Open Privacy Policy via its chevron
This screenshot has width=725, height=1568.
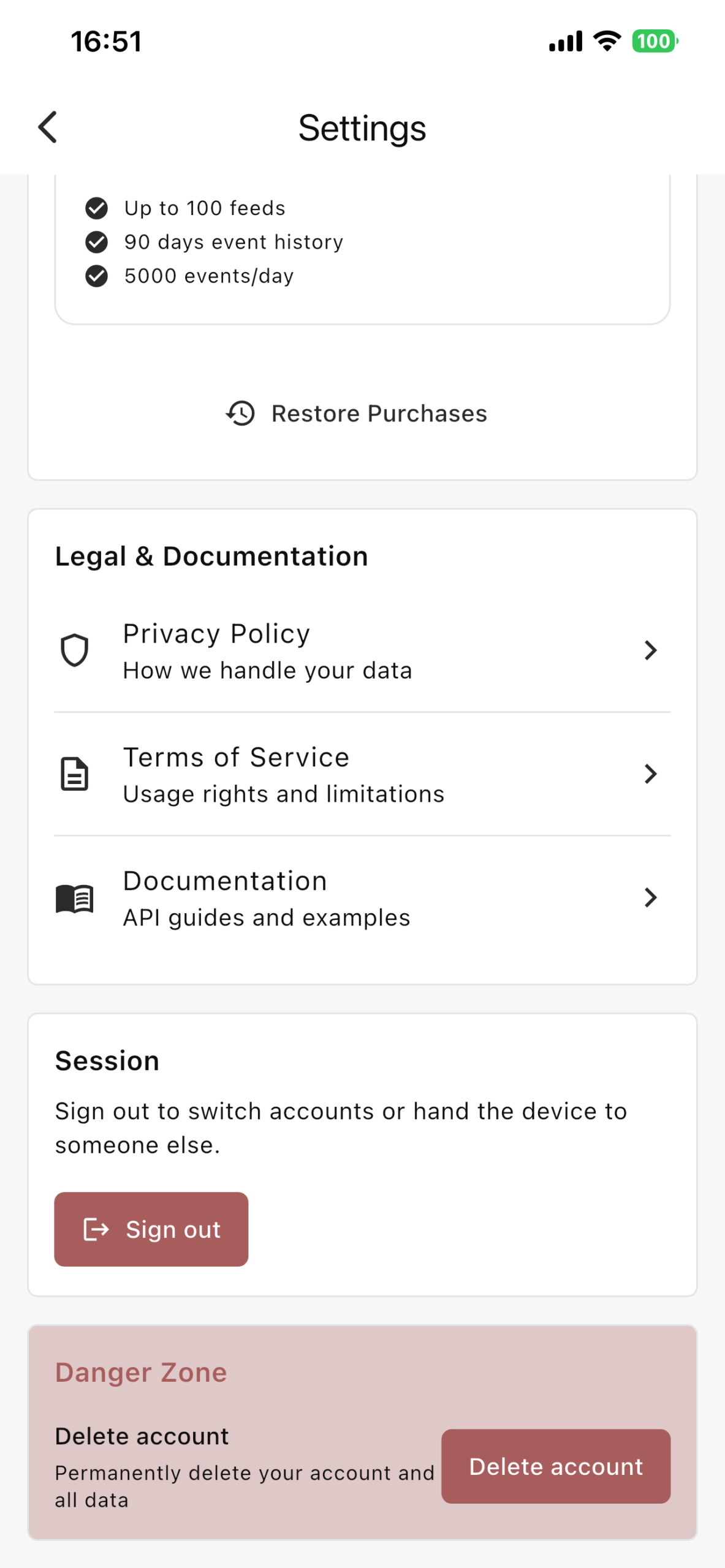click(650, 650)
